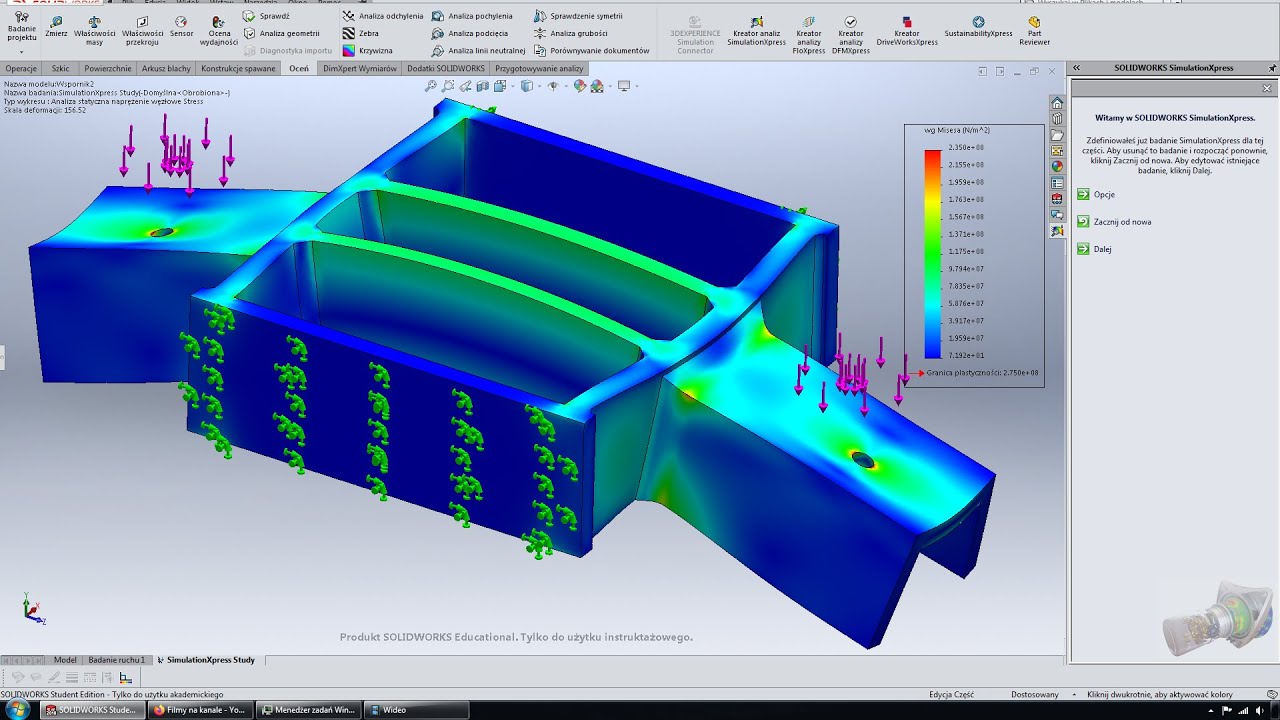Toggle Krzywizna curvature display
Viewport: 1280px width, 720px height.
point(367,50)
